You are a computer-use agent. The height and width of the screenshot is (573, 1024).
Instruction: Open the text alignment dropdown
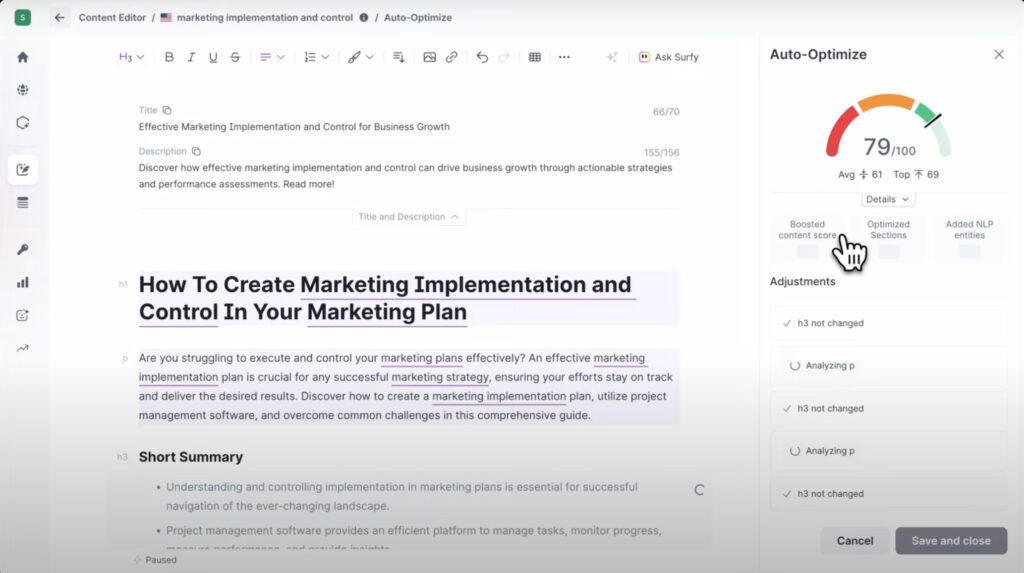click(x=272, y=57)
